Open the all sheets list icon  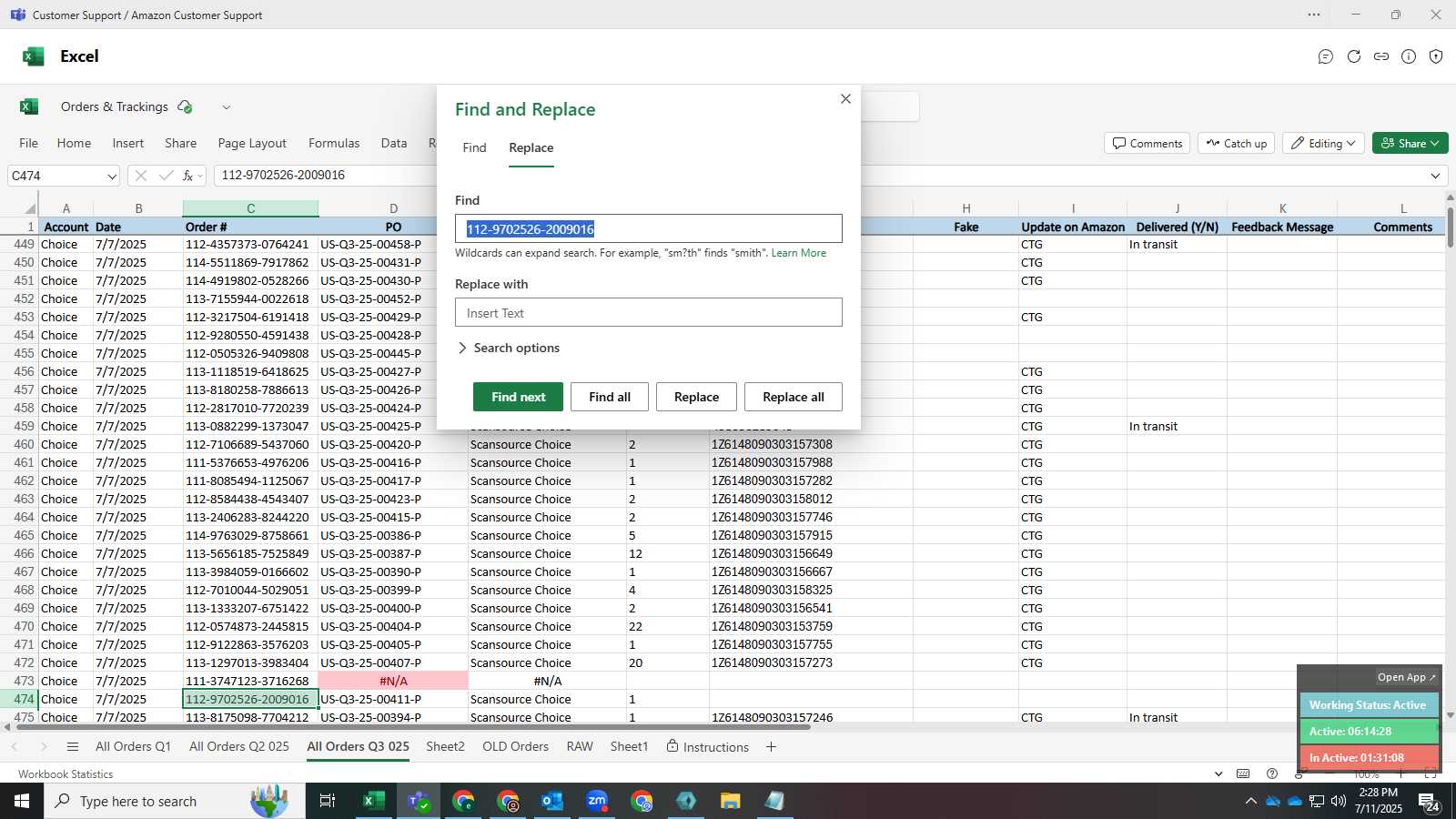click(73, 747)
